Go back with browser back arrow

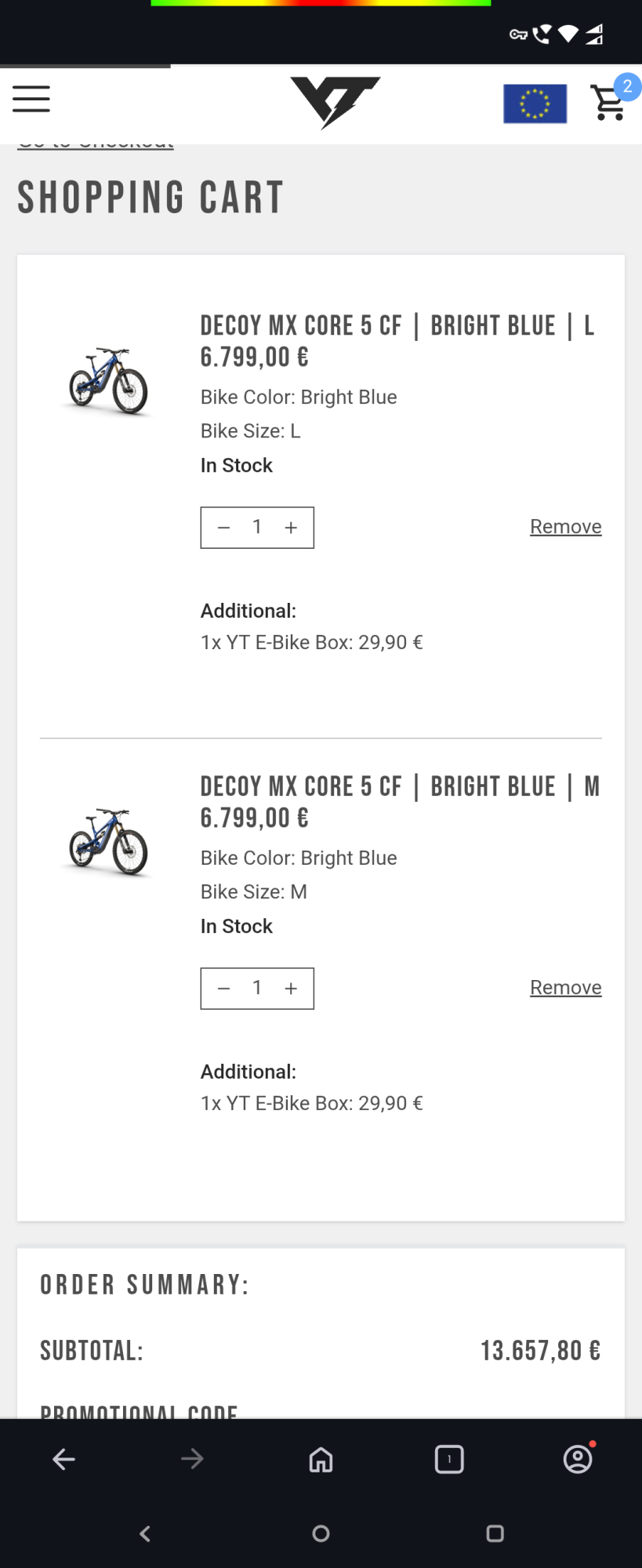[63, 1459]
